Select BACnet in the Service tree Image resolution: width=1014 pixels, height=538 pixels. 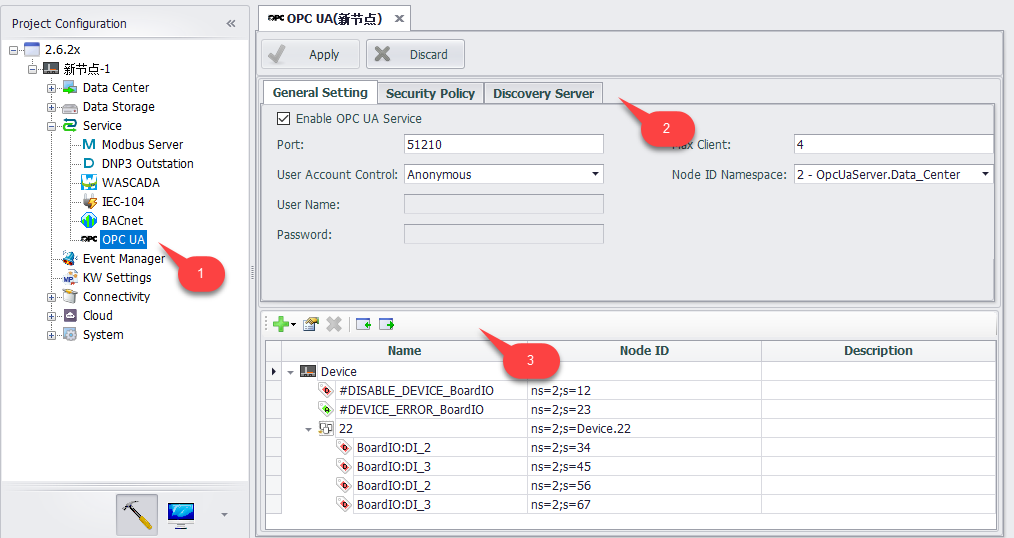pos(122,220)
